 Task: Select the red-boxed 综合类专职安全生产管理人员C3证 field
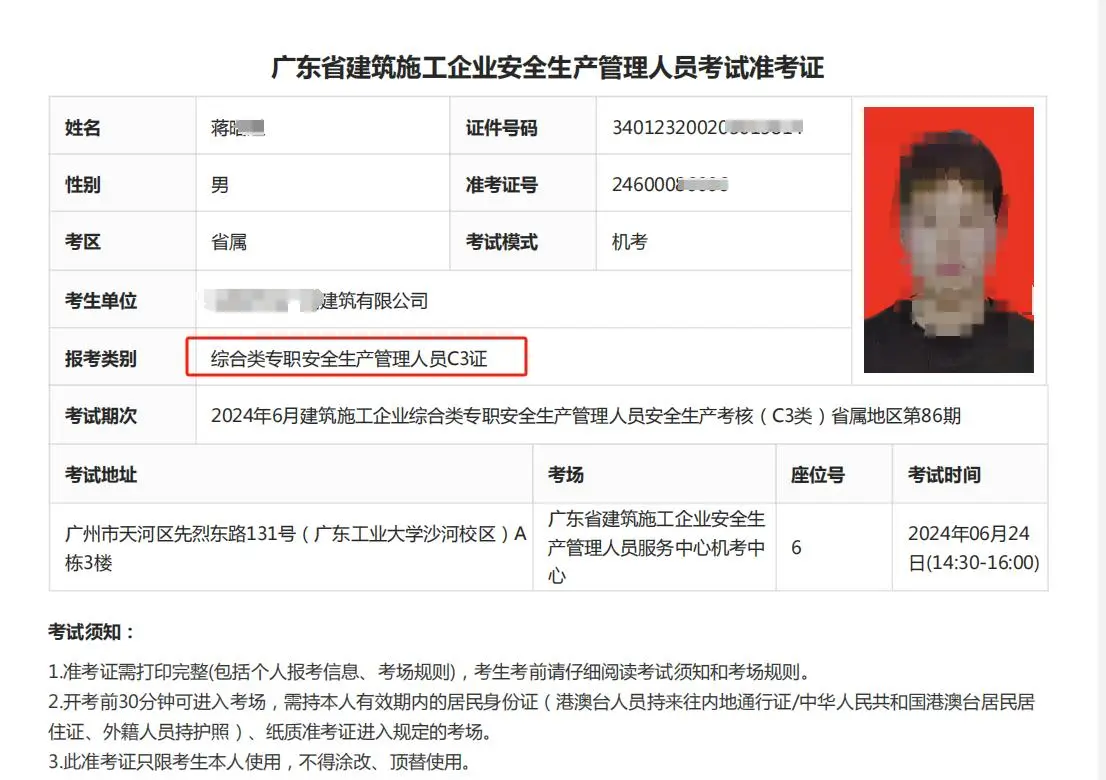pos(356,357)
